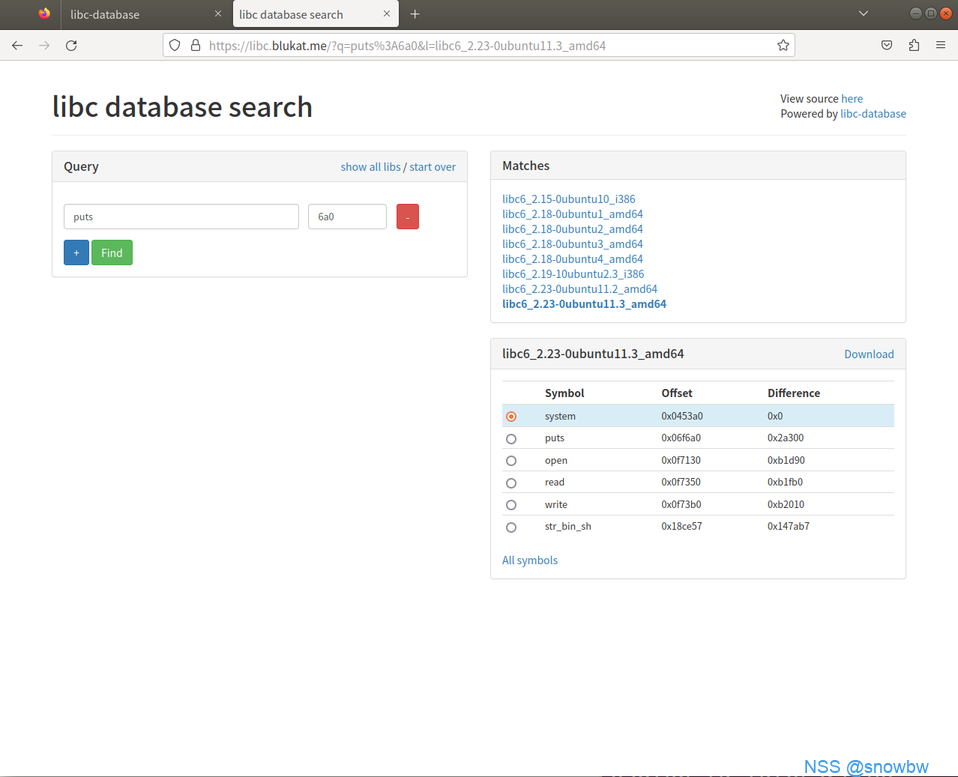The image size is (958, 777).
Task: Select the puts symbol radio button
Action: pyautogui.click(x=511, y=438)
